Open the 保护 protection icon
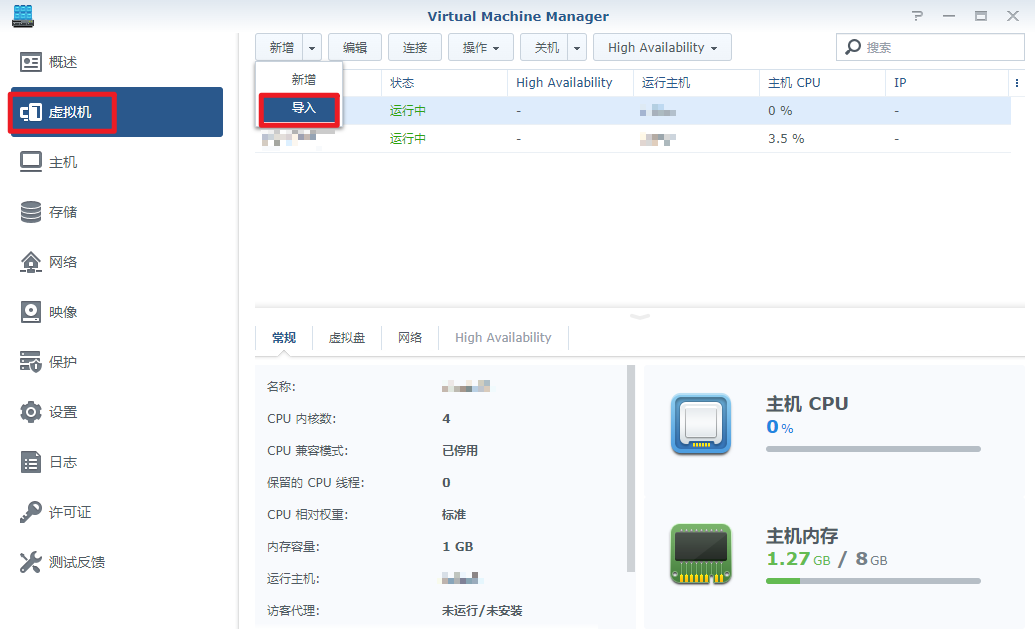 coord(31,362)
